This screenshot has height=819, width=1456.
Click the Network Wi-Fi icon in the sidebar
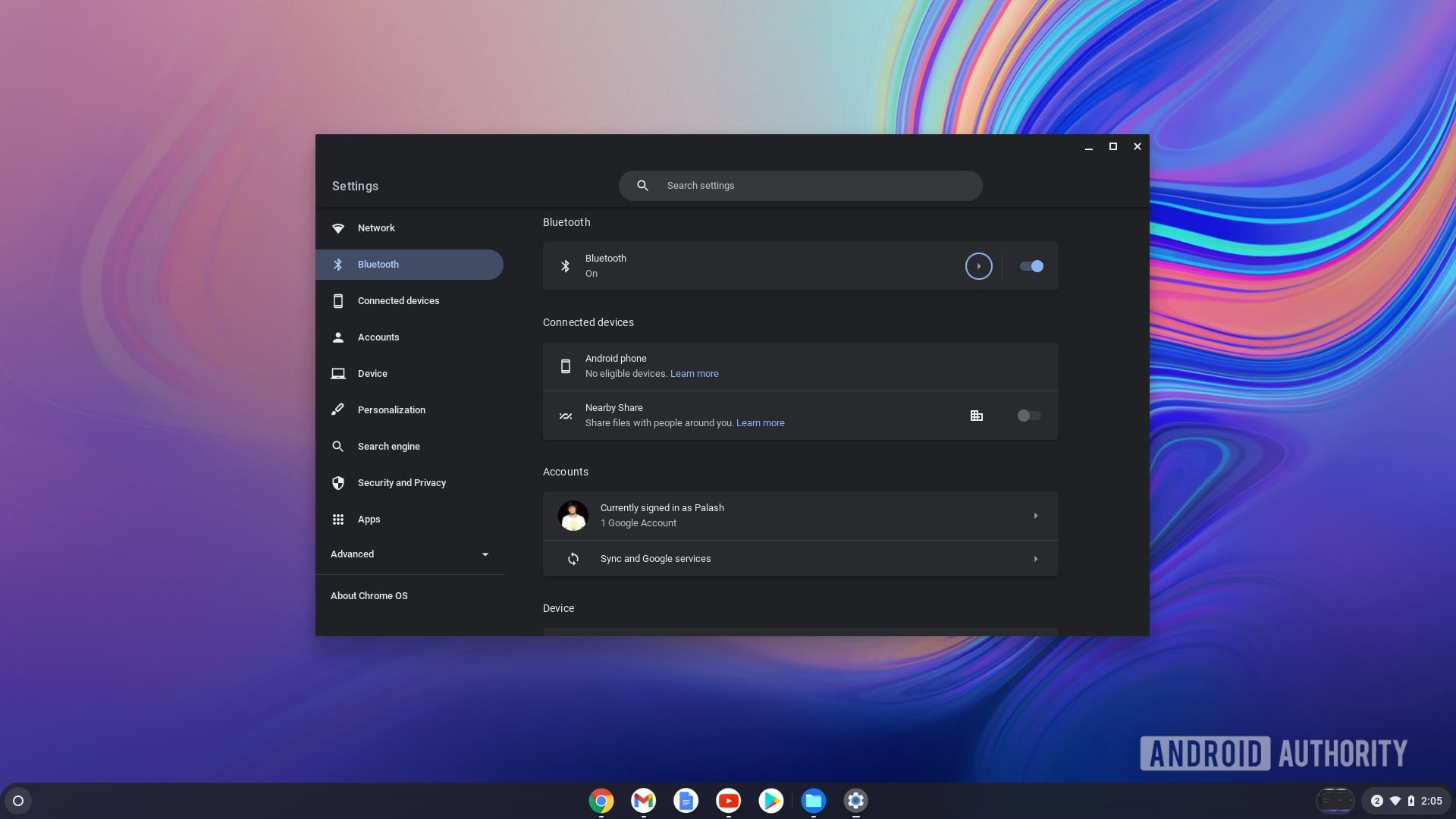click(x=338, y=228)
